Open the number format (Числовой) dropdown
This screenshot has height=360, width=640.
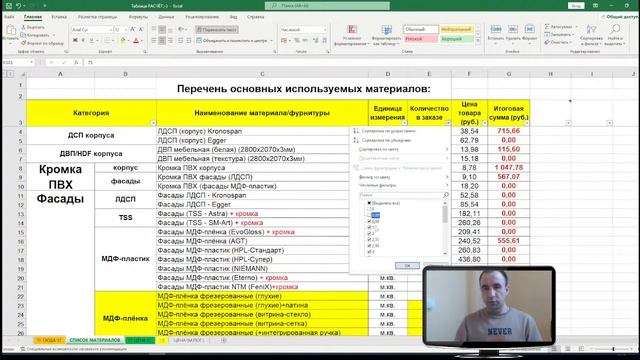click(325, 30)
